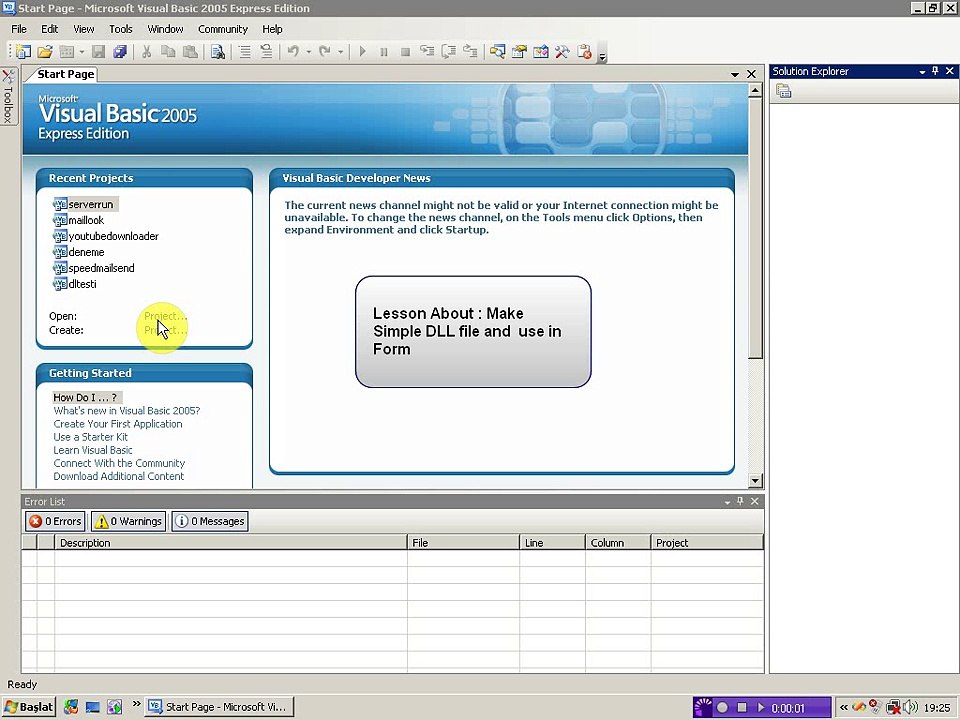Click Learn Visual Basic link
This screenshot has width=960, height=720.
pos(92,450)
